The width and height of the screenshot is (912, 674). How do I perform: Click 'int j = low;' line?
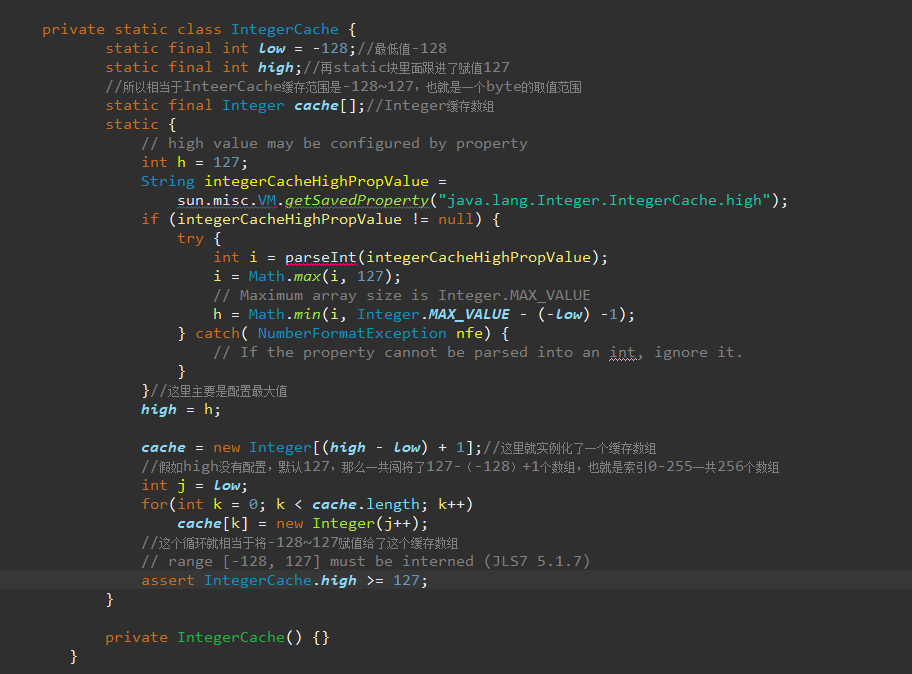[194, 485]
